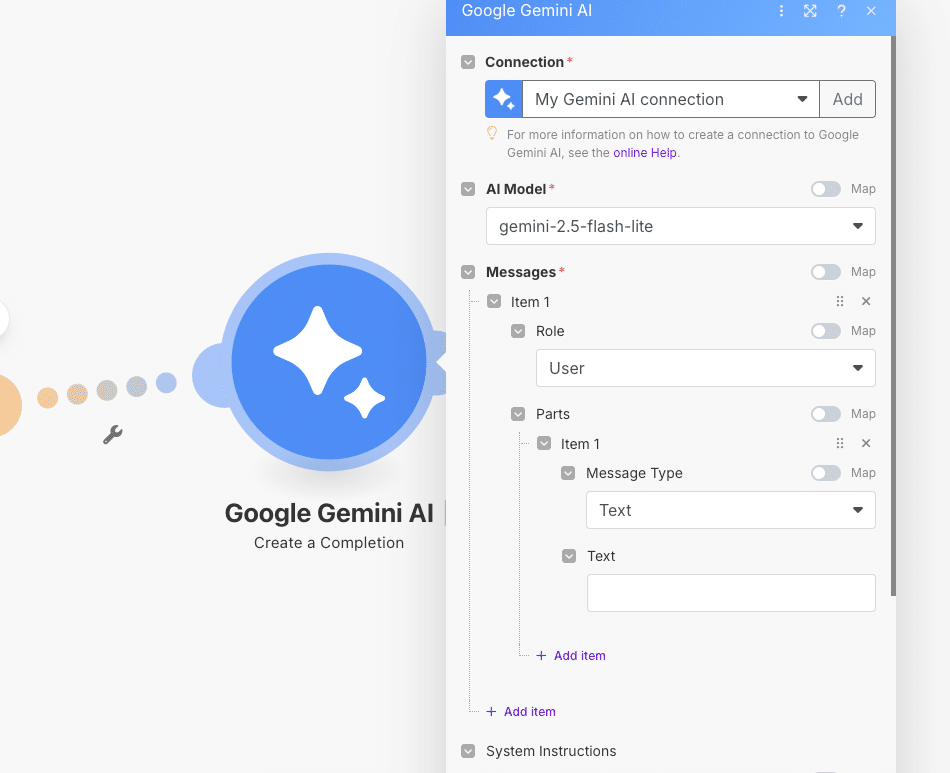The image size is (950, 773).
Task: Click the Gemini sparkle connection icon
Action: pos(503,99)
